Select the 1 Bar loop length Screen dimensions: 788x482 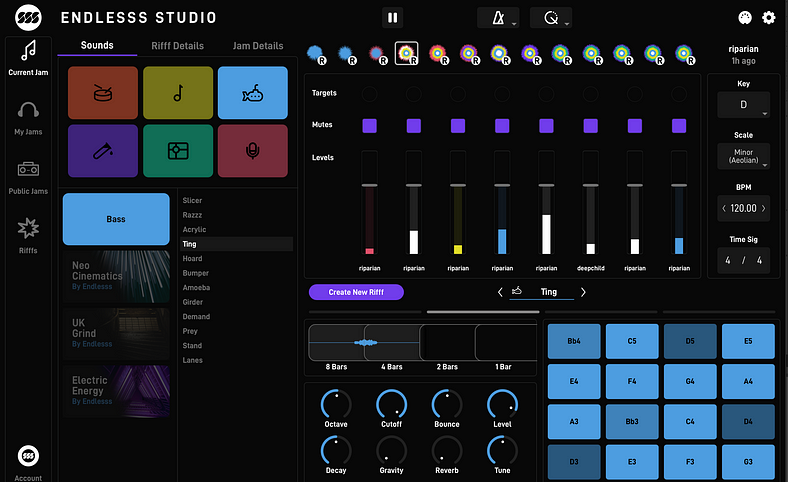pyautogui.click(x=505, y=343)
